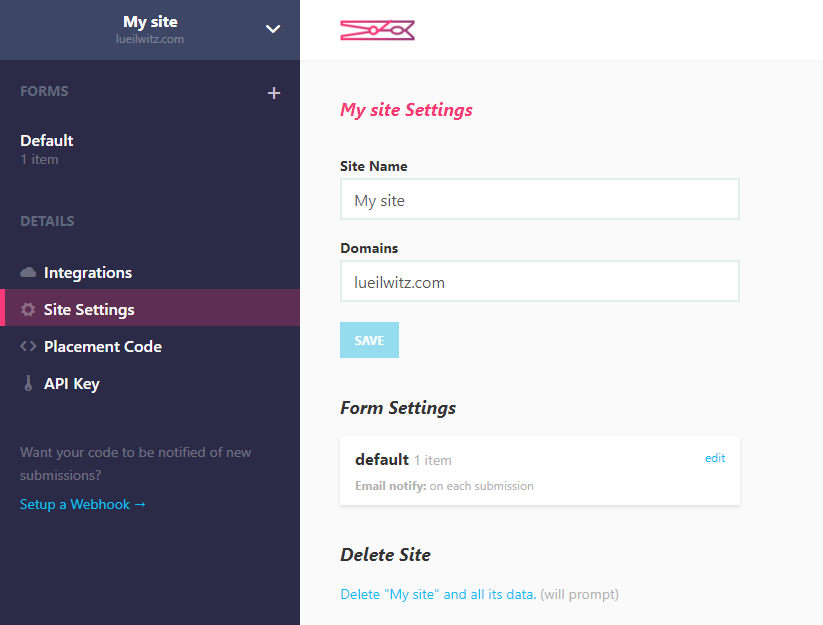Click the default form settings card
The width and height of the screenshot is (823, 625).
[540, 471]
